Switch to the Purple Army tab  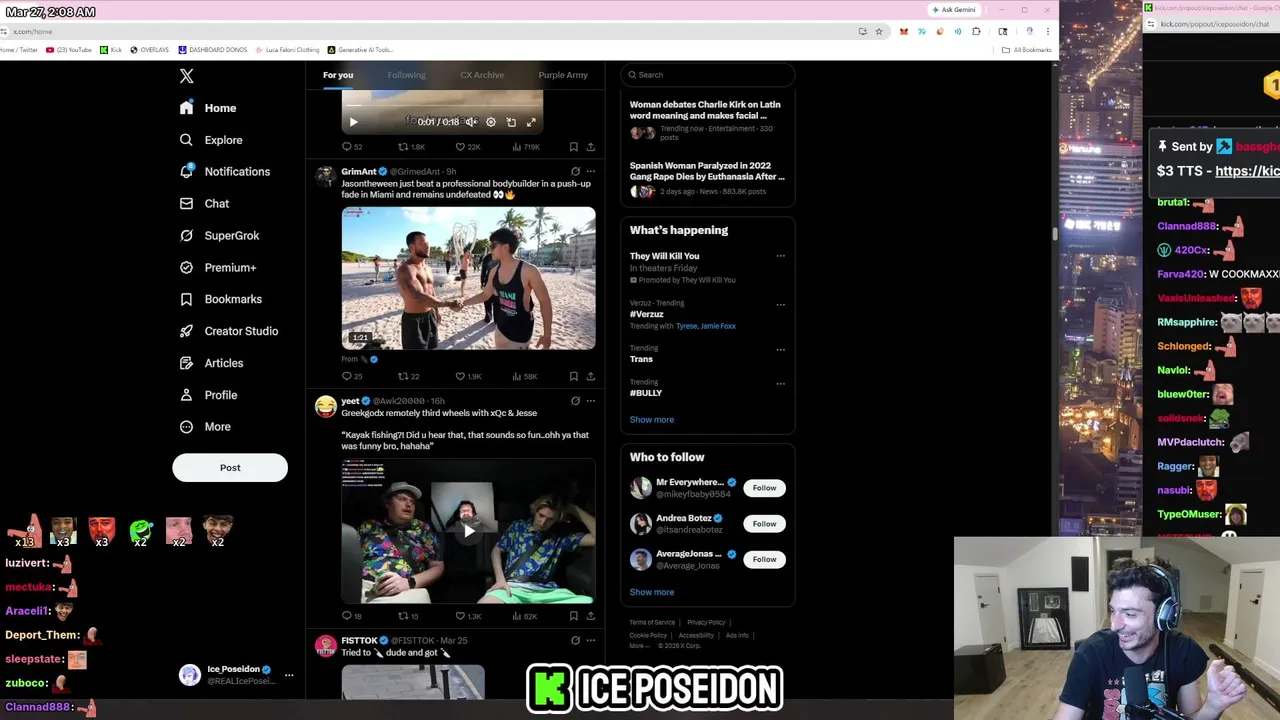(563, 75)
